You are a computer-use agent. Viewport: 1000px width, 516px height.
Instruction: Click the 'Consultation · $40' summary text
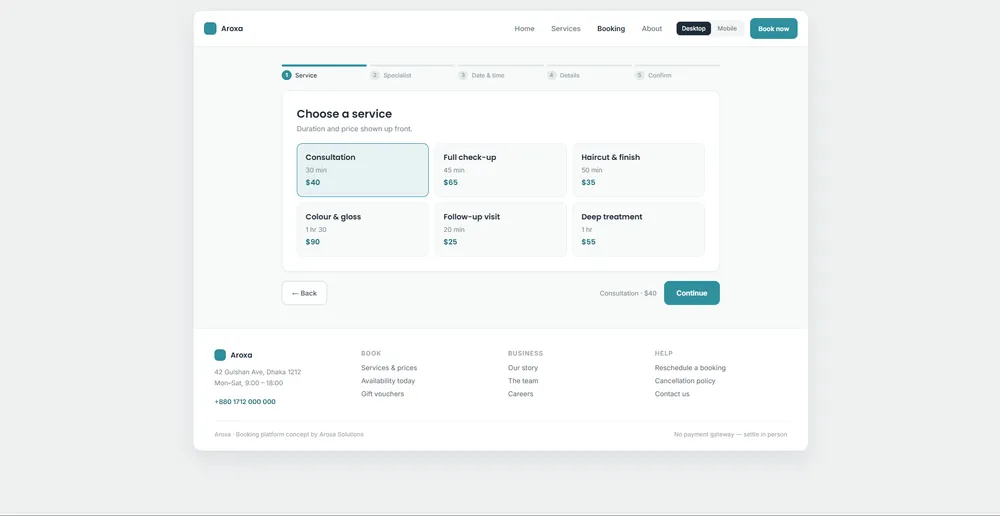pos(628,293)
